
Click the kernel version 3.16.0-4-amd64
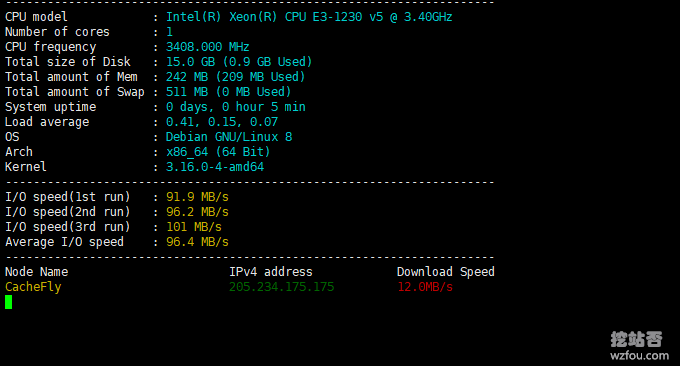pos(215,167)
